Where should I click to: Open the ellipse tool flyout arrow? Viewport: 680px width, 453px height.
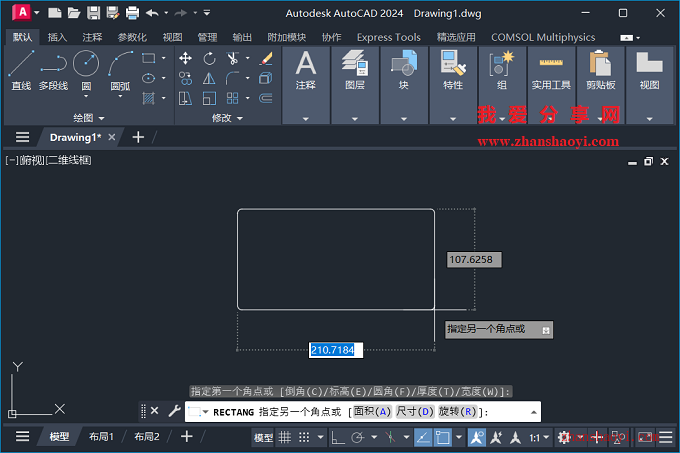coord(163,78)
